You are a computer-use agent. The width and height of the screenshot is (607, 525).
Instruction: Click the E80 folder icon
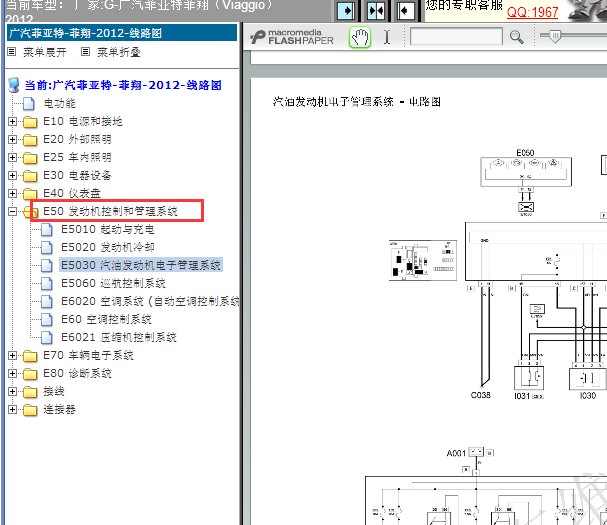(30, 374)
